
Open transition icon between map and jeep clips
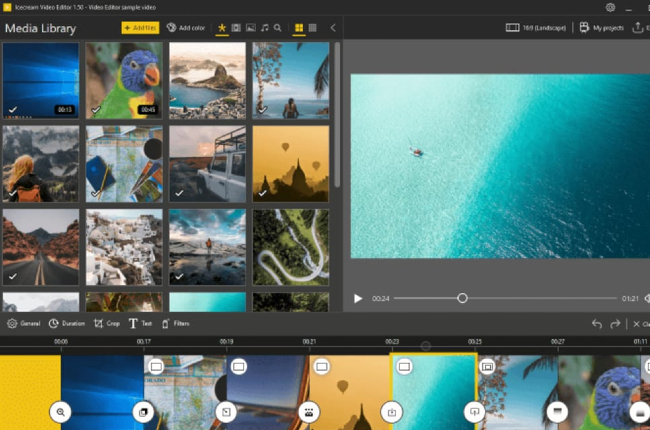[x=226, y=412]
